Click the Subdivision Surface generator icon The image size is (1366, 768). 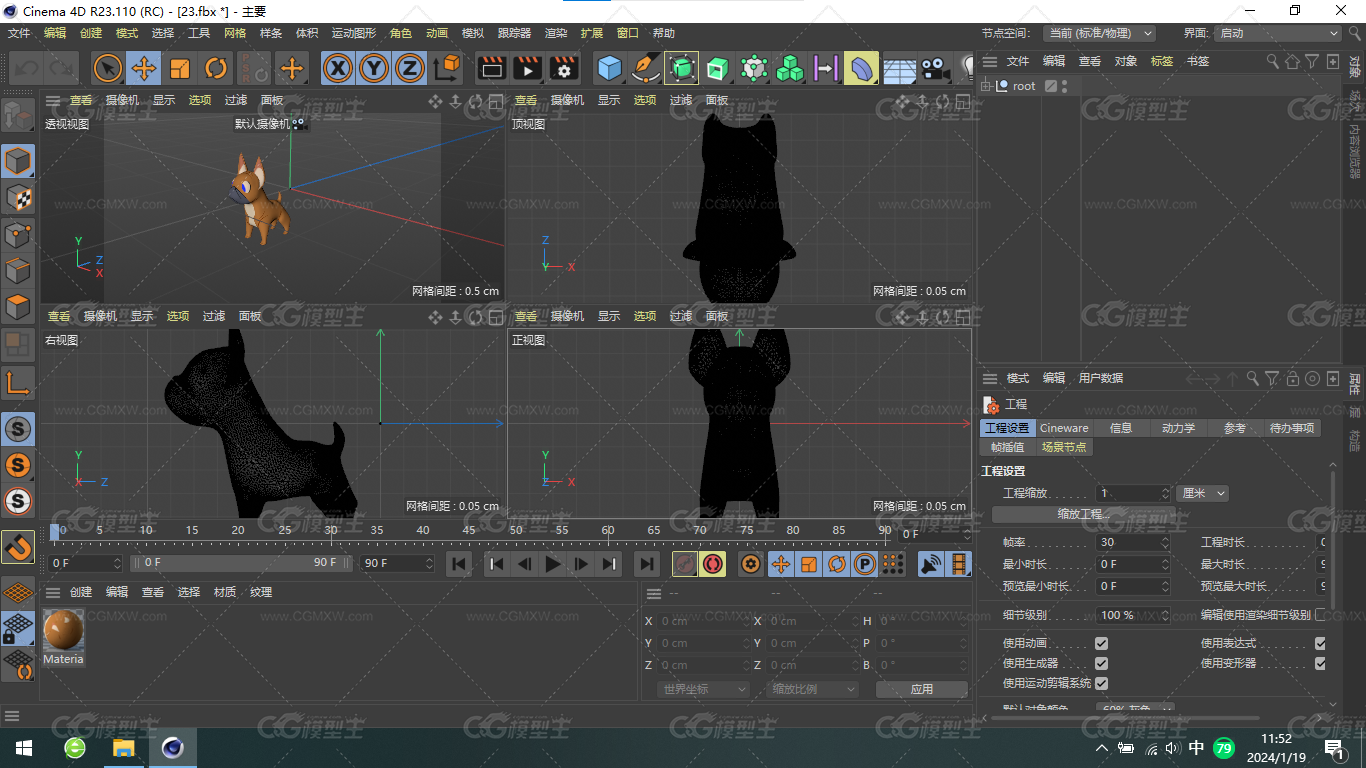point(681,68)
